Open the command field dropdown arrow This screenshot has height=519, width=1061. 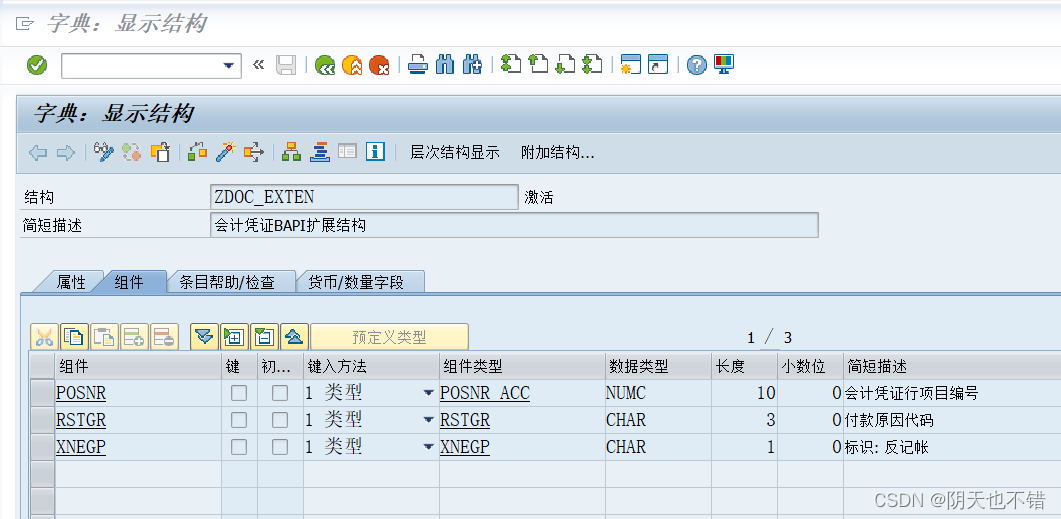coord(228,66)
